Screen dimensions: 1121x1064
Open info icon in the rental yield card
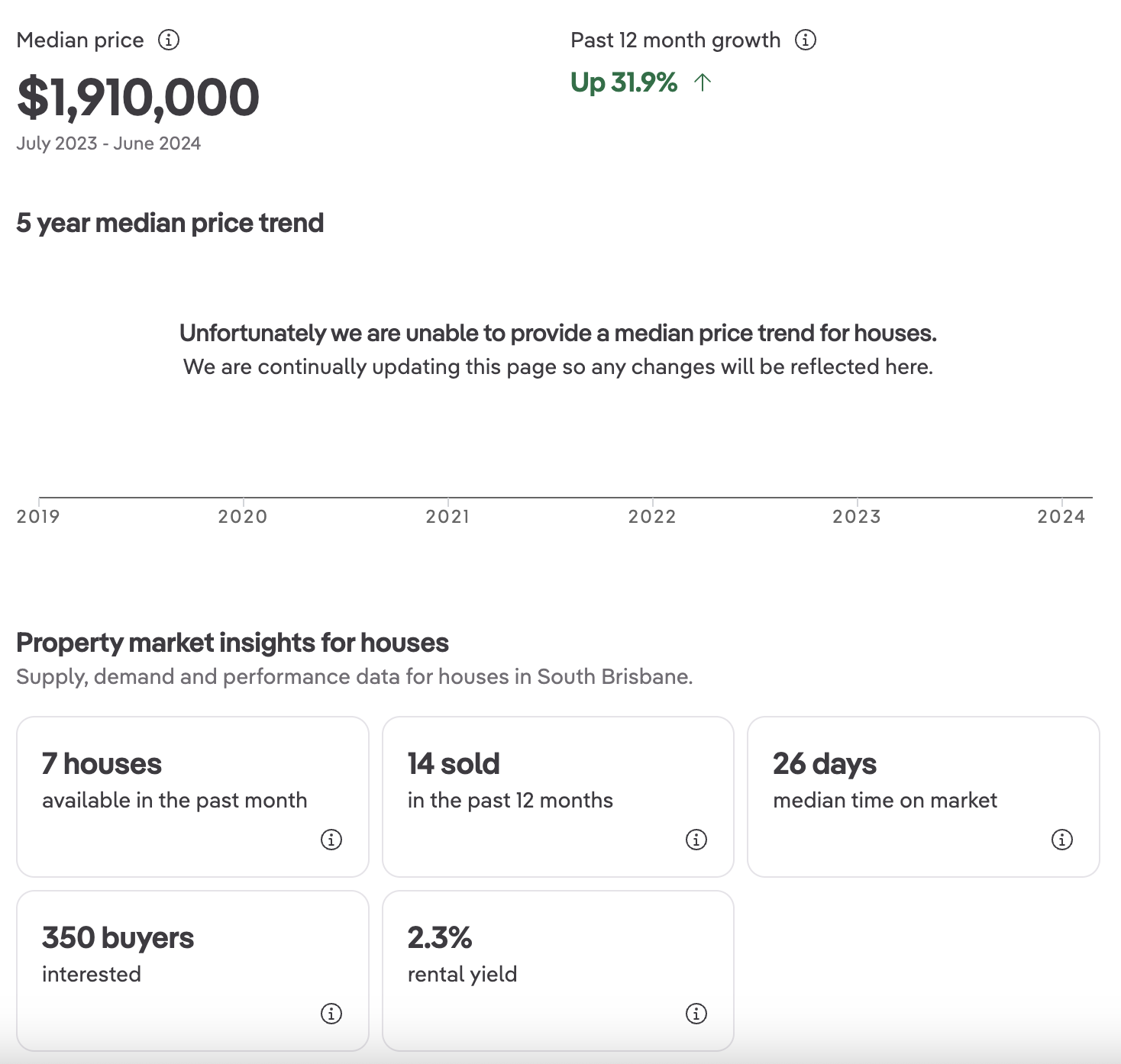pyautogui.click(x=696, y=1014)
